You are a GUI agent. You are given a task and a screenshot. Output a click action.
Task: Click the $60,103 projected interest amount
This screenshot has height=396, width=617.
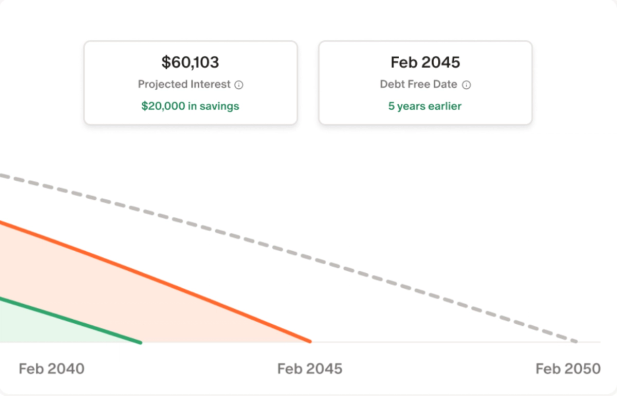190,62
